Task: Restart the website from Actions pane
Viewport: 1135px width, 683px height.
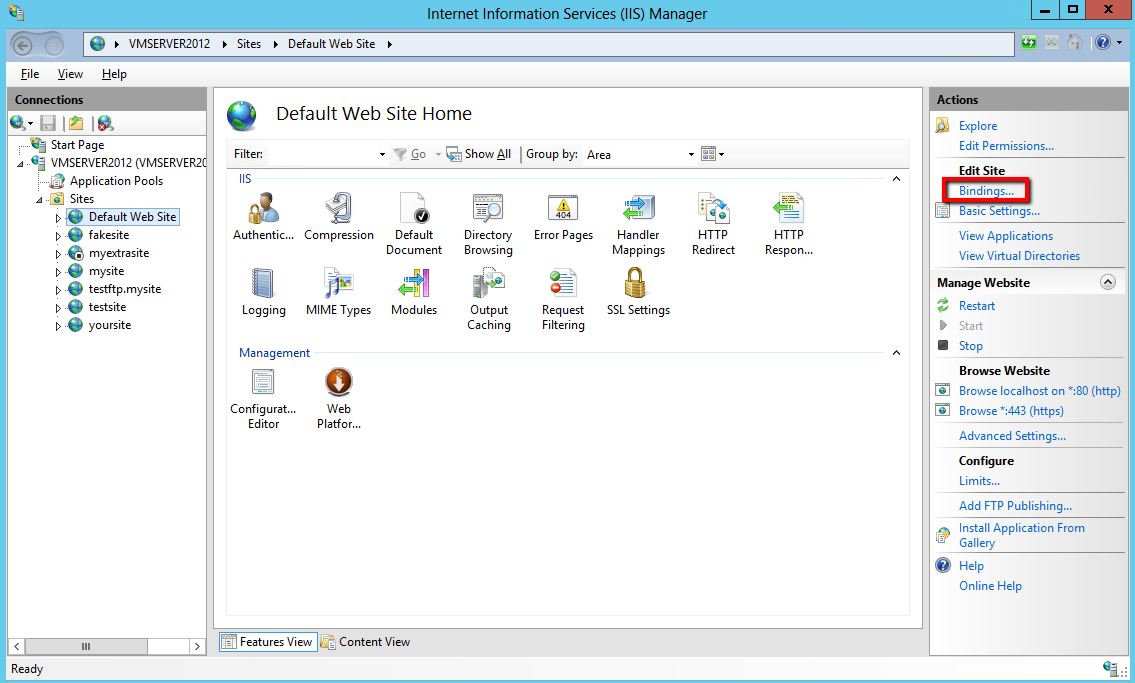Action: click(976, 306)
